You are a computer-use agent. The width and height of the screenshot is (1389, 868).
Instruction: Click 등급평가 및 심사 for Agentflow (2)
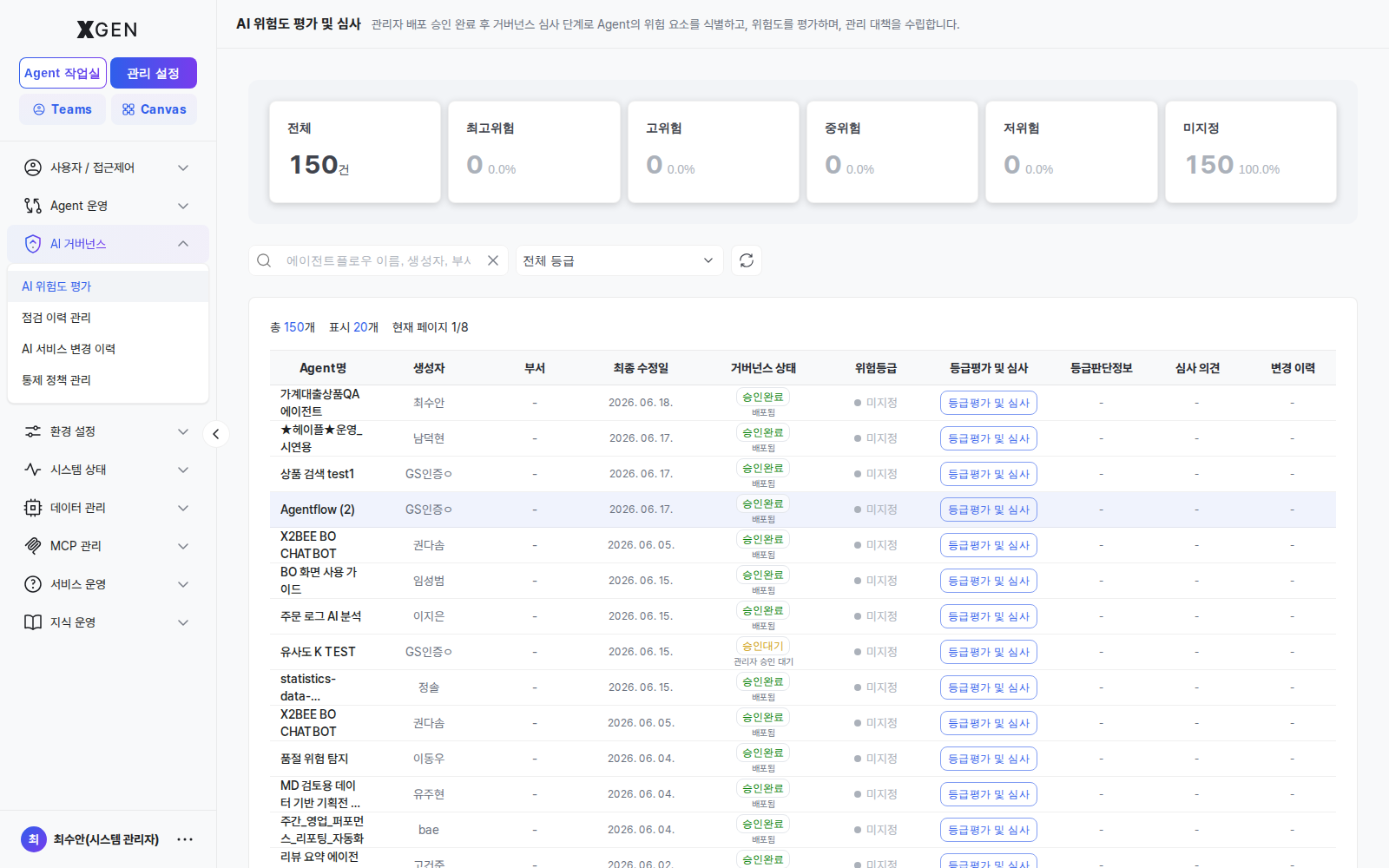pyautogui.click(x=989, y=510)
